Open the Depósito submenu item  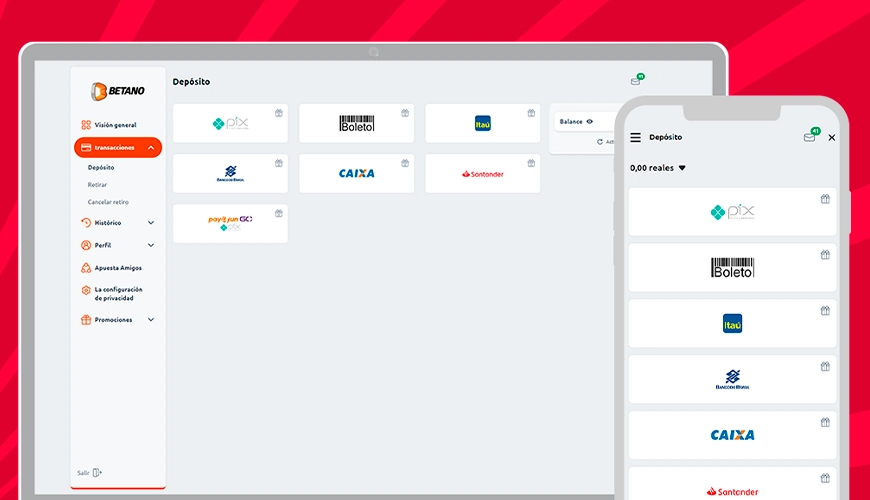(101, 167)
